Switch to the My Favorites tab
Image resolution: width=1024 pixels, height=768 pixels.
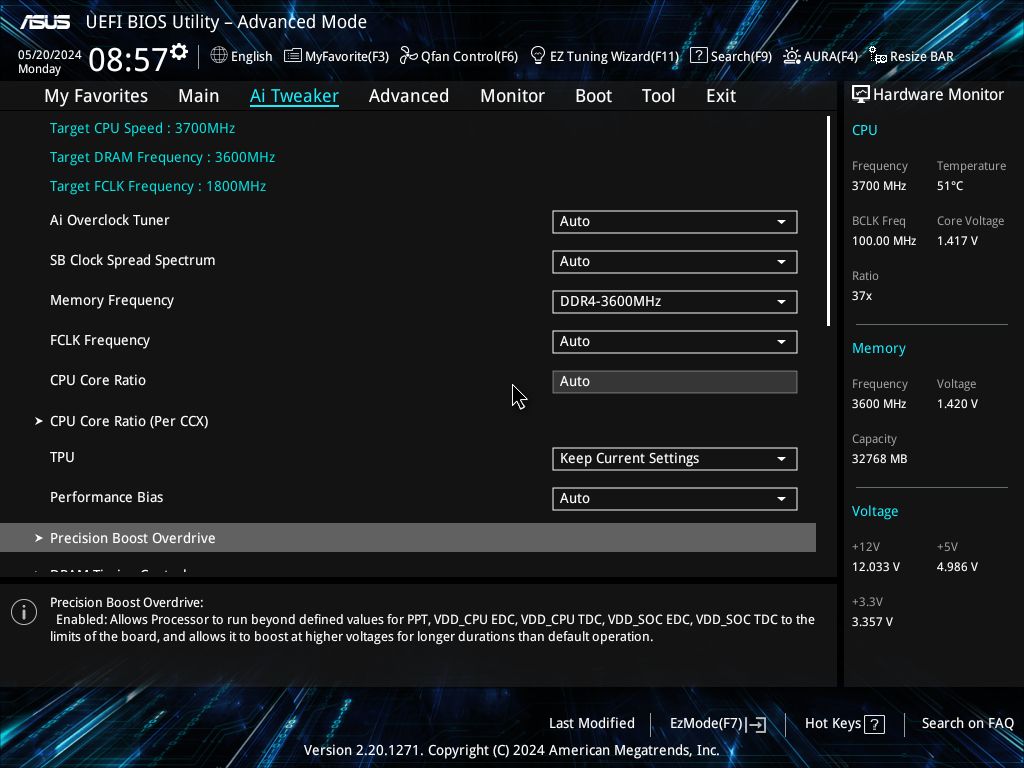tap(96, 96)
